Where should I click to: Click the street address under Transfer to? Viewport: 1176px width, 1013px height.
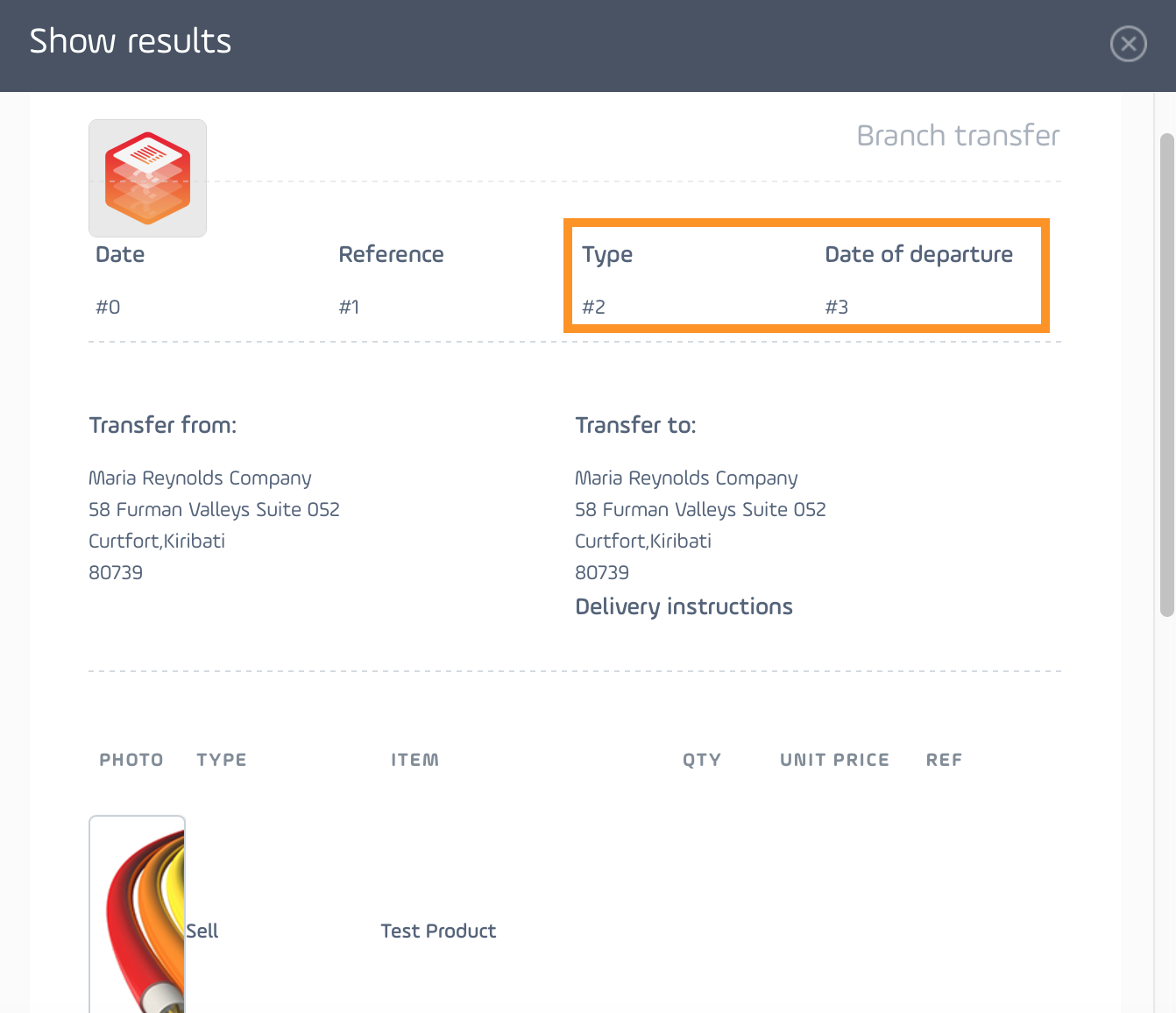[700, 510]
